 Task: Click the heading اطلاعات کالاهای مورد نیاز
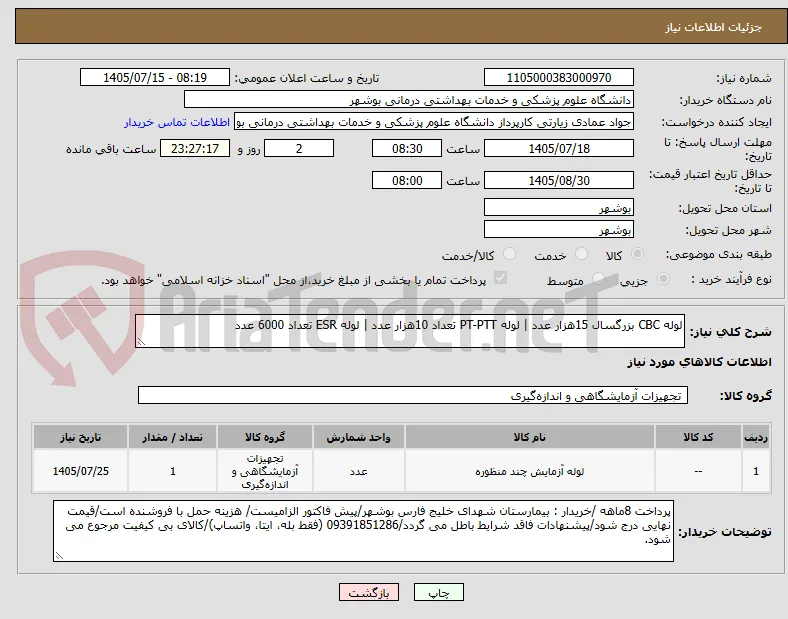(x=699, y=362)
